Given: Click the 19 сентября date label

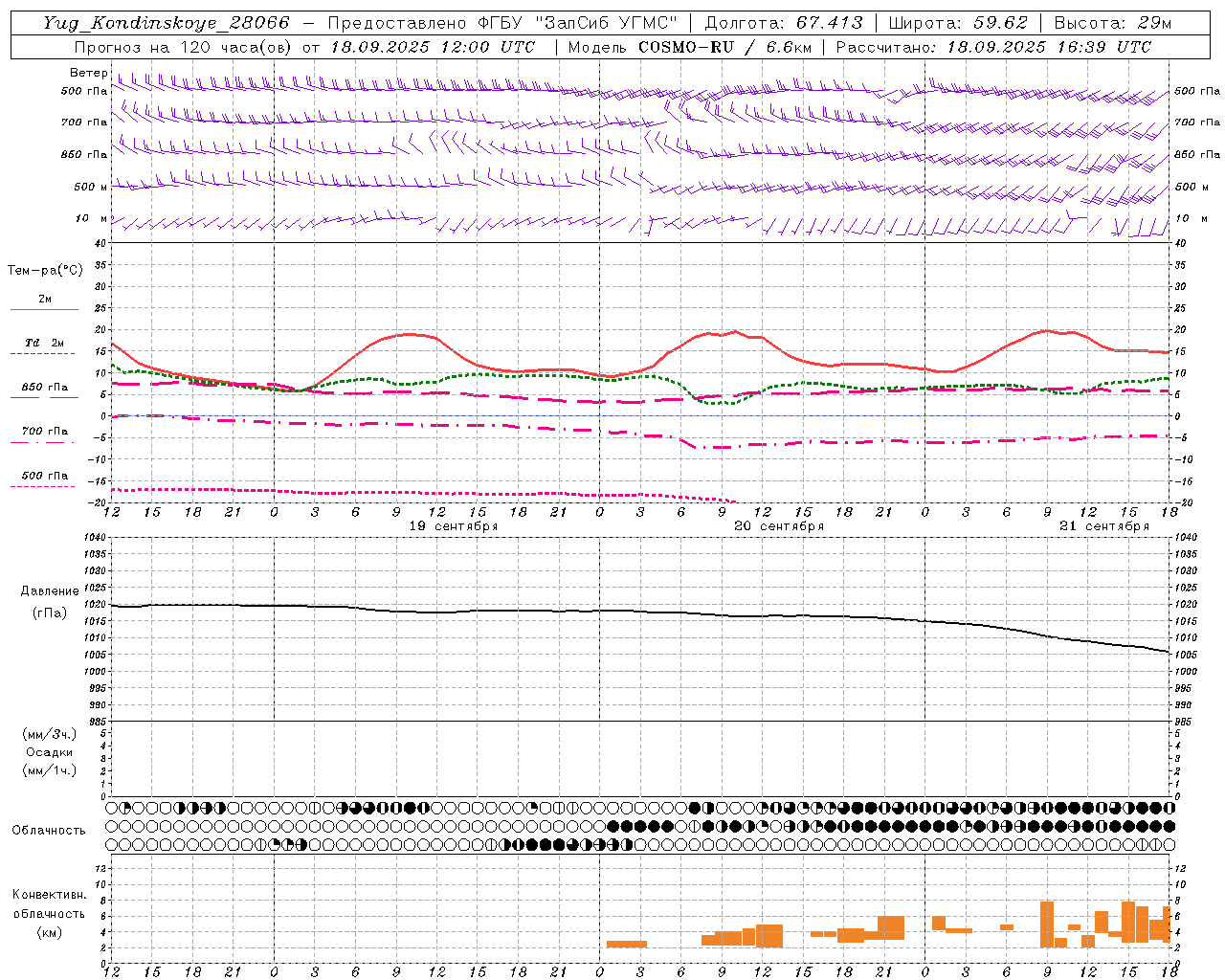Looking at the screenshot, I should [454, 526].
